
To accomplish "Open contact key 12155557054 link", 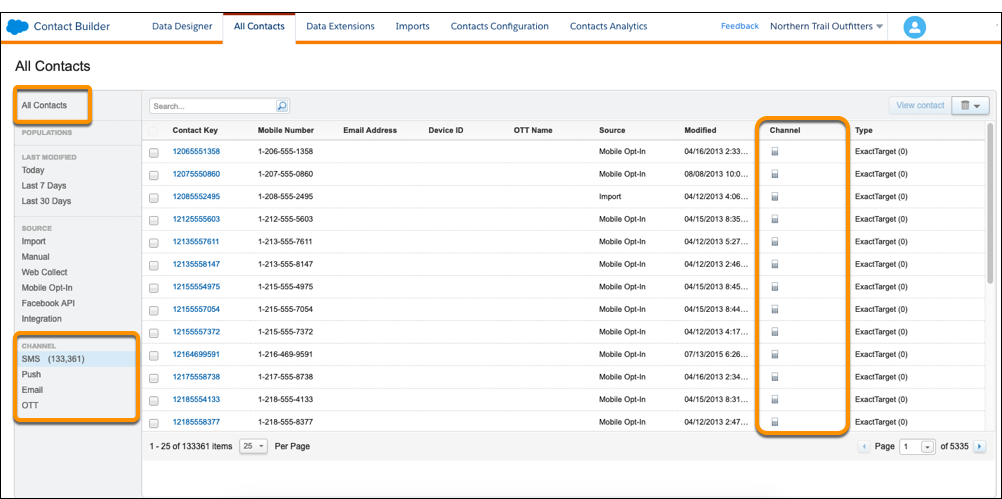I will pos(196,309).
